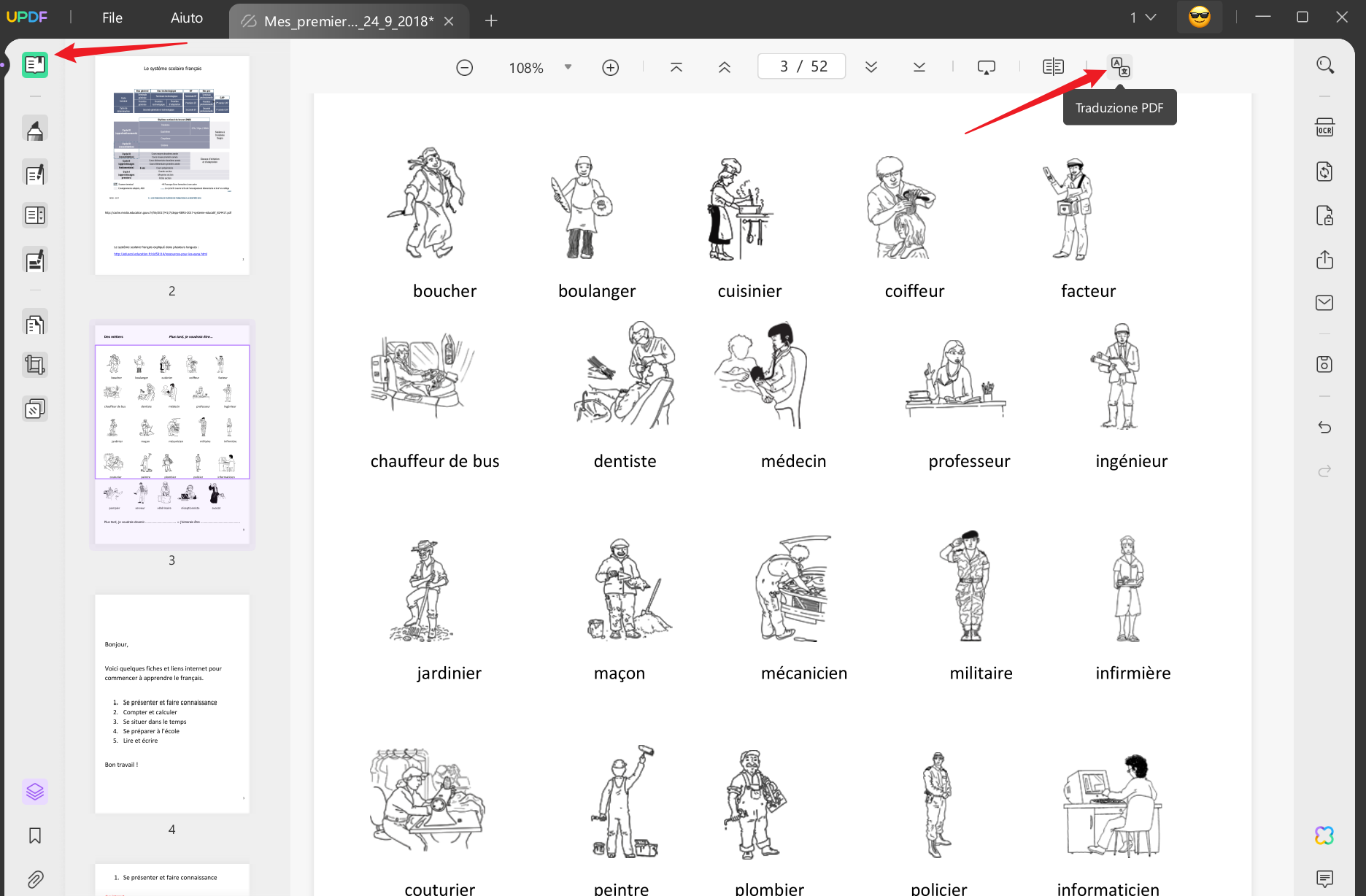Click the word boucher
The width and height of the screenshot is (1366, 896).
click(x=445, y=291)
